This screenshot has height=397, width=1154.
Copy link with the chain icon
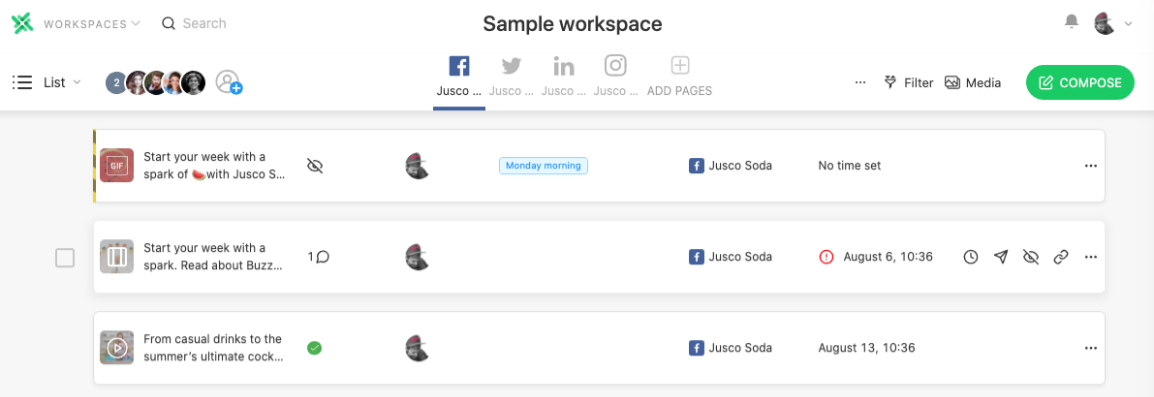[1061, 257]
